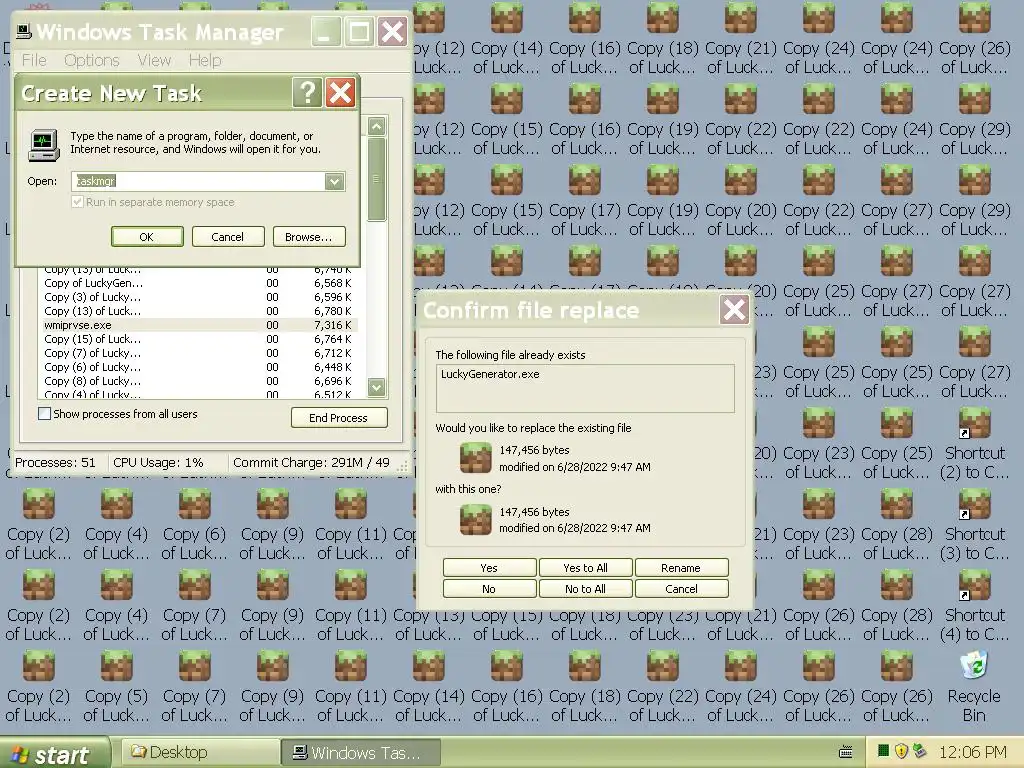Click the process list scrollbar down arrow
Viewport: 1024px width, 768px height.
(376, 387)
